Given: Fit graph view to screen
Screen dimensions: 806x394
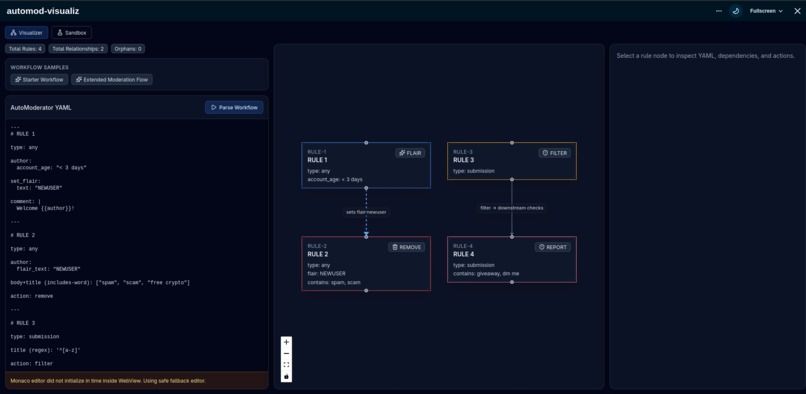Looking at the screenshot, I should click(286, 365).
